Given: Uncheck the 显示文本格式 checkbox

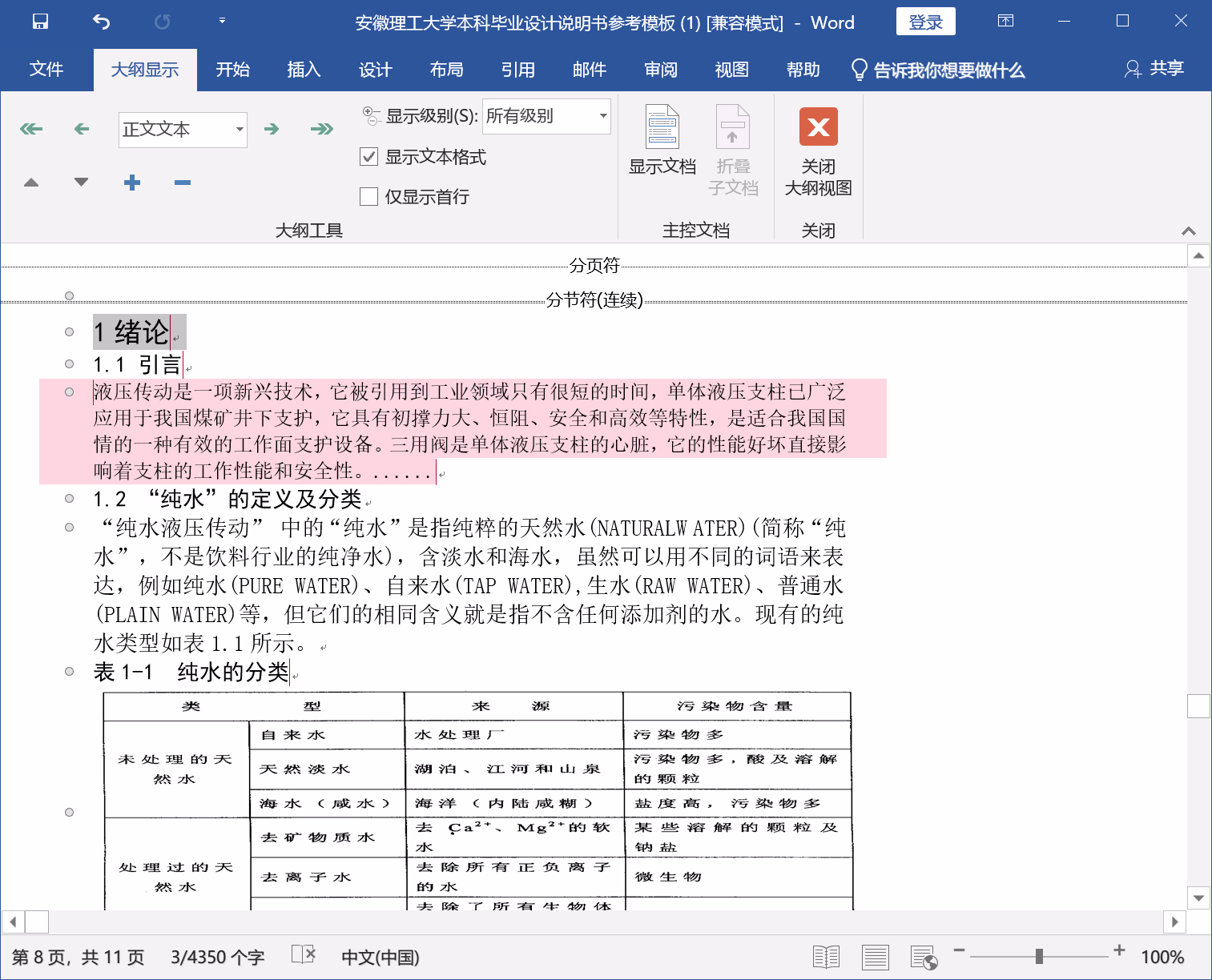Looking at the screenshot, I should click(369, 157).
